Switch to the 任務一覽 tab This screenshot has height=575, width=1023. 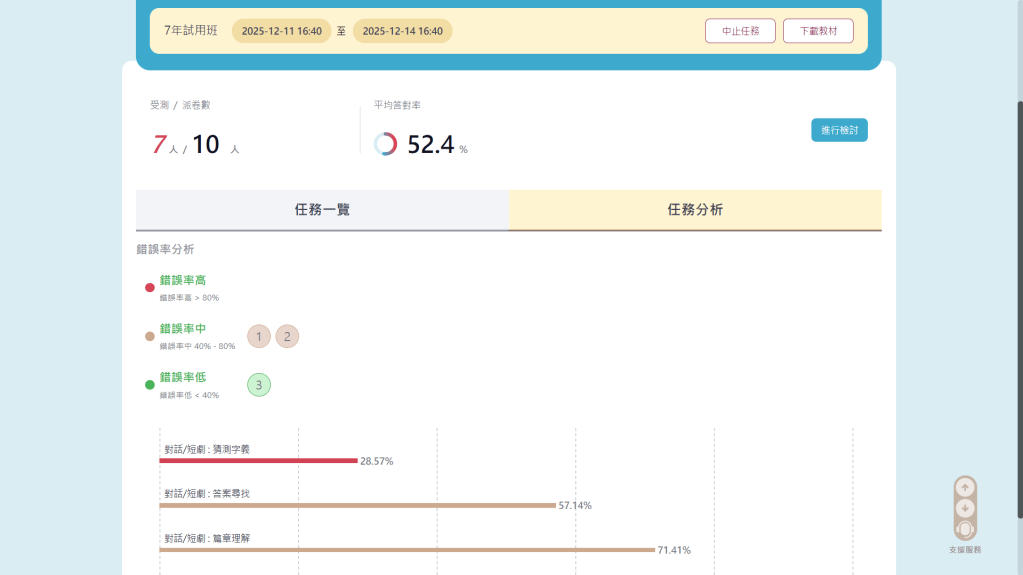tap(322, 210)
